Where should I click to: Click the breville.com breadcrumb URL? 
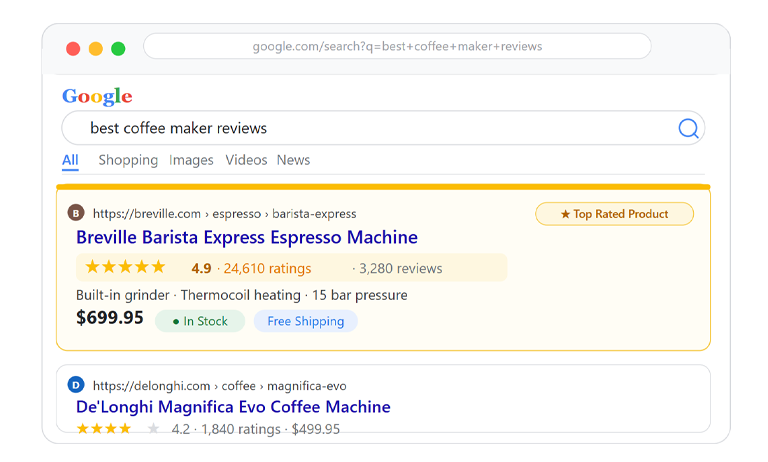pos(224,214)
